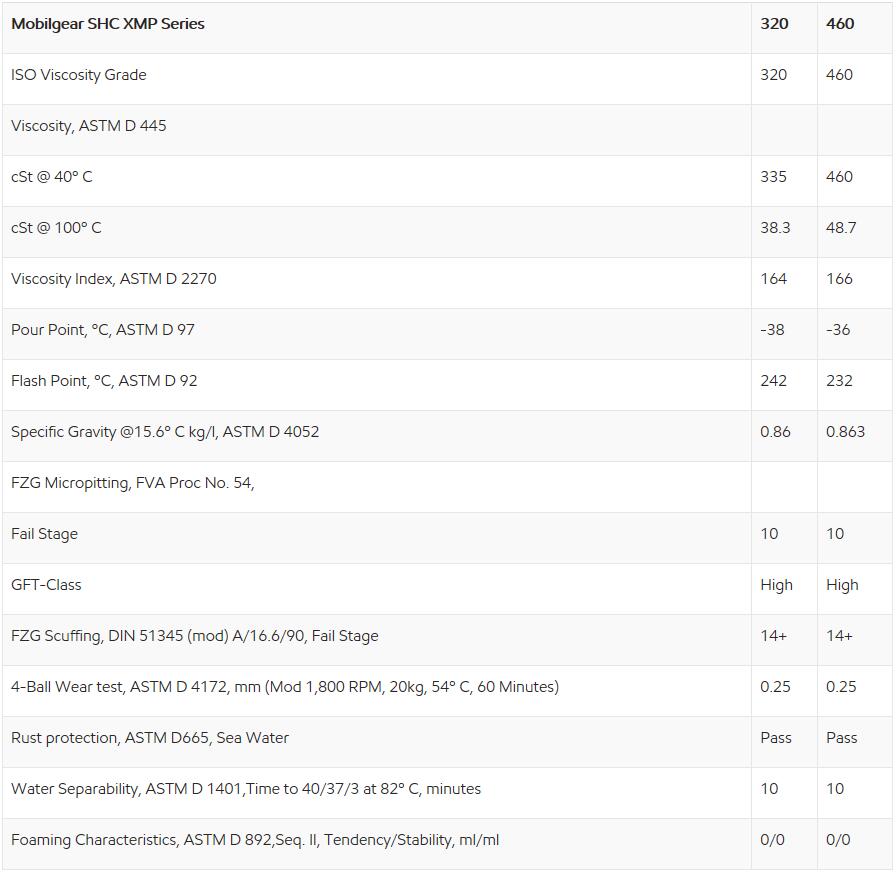
Task: Select the 335 value for cSt @ 40° C
Action: point(773,177)
